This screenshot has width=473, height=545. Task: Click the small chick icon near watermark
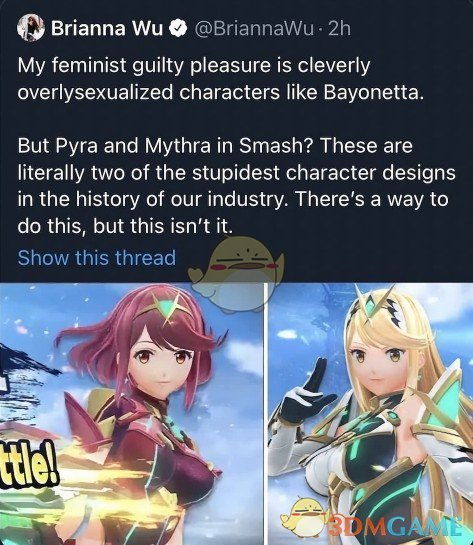click(304, 518)
